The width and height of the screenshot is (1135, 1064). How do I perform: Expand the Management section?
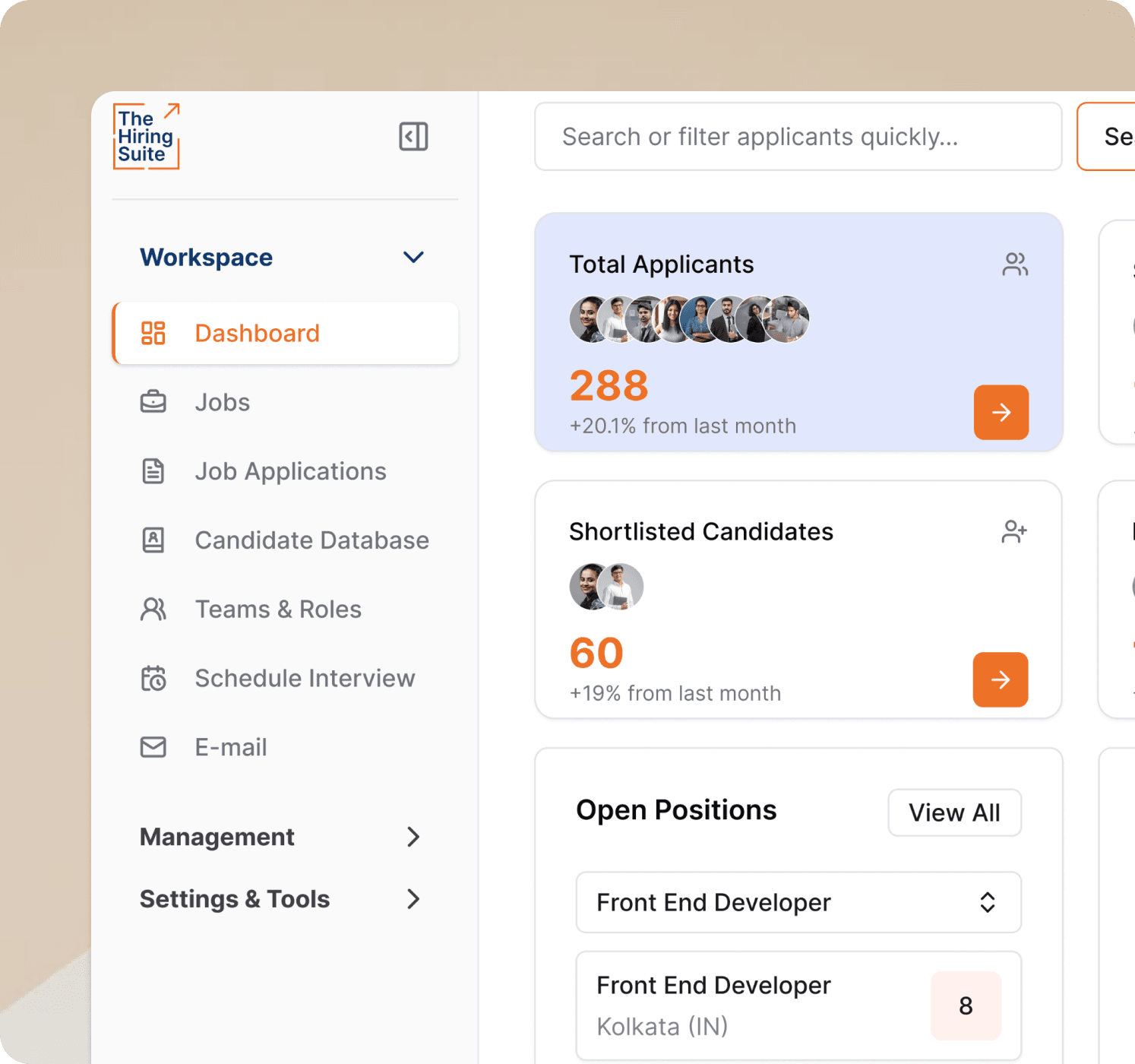[x=413, y=837]
